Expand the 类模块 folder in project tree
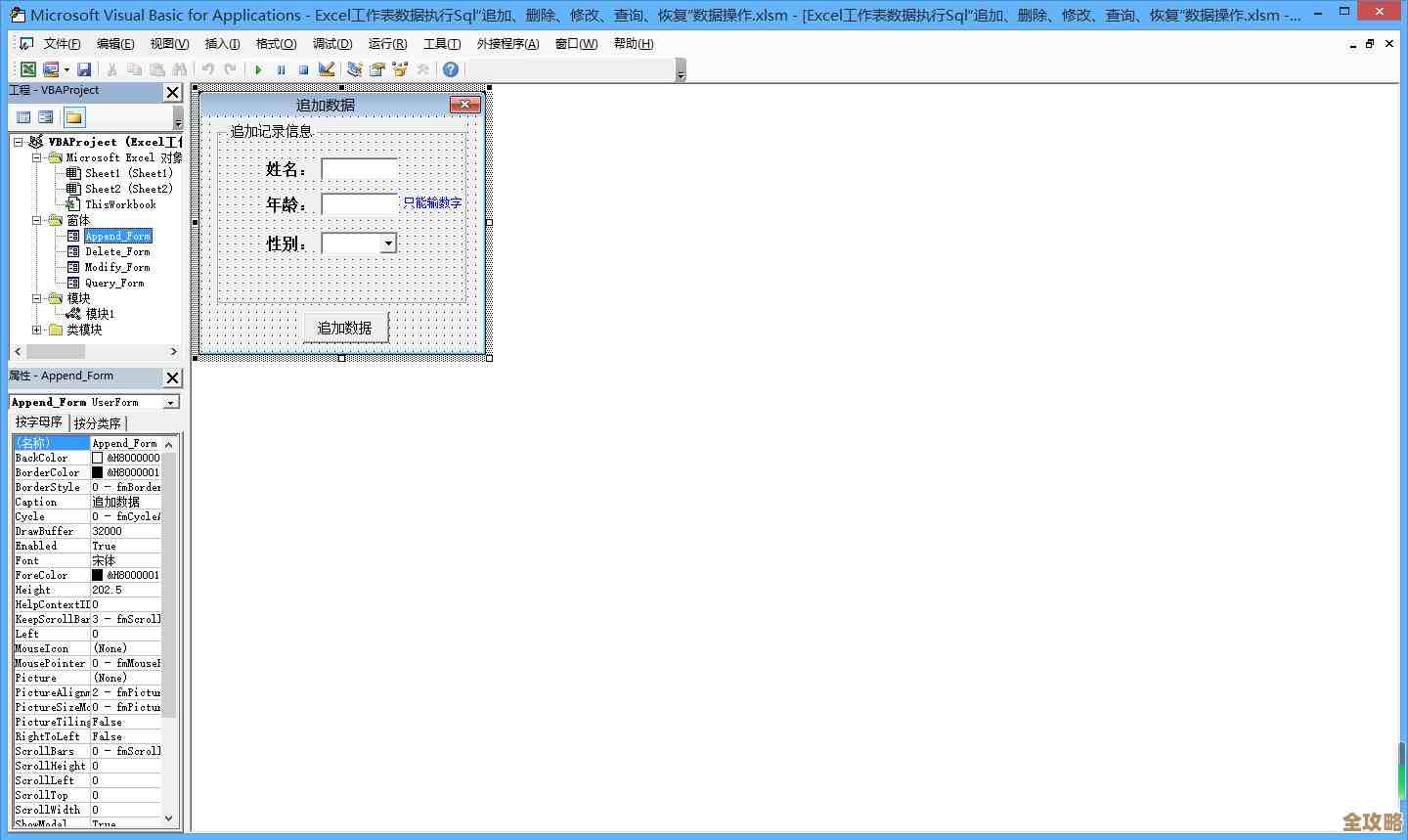The image size is (1408, 840). [37, 330]
